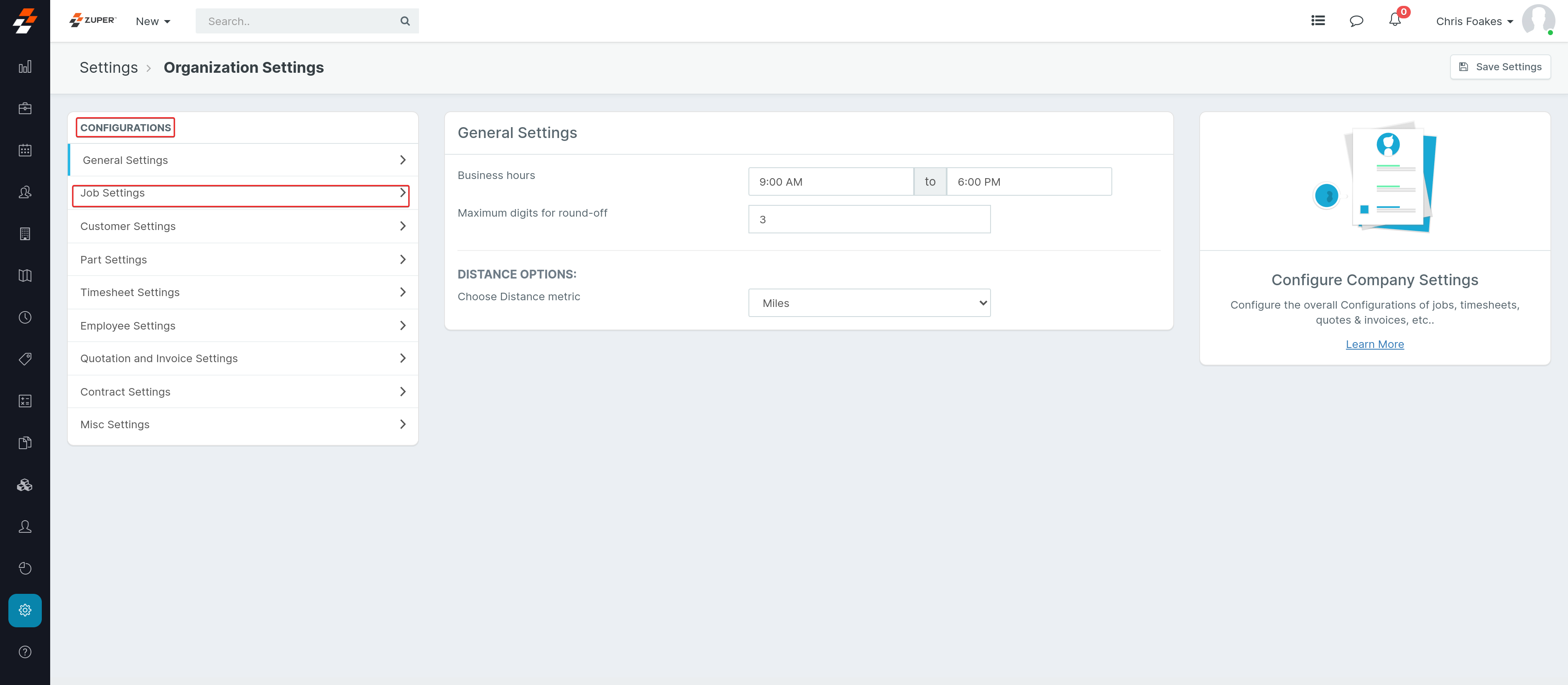Viewport: 1568px width, 685px height.
Task: Open the calendar icon in sidebar
Action: pos(25,151)
